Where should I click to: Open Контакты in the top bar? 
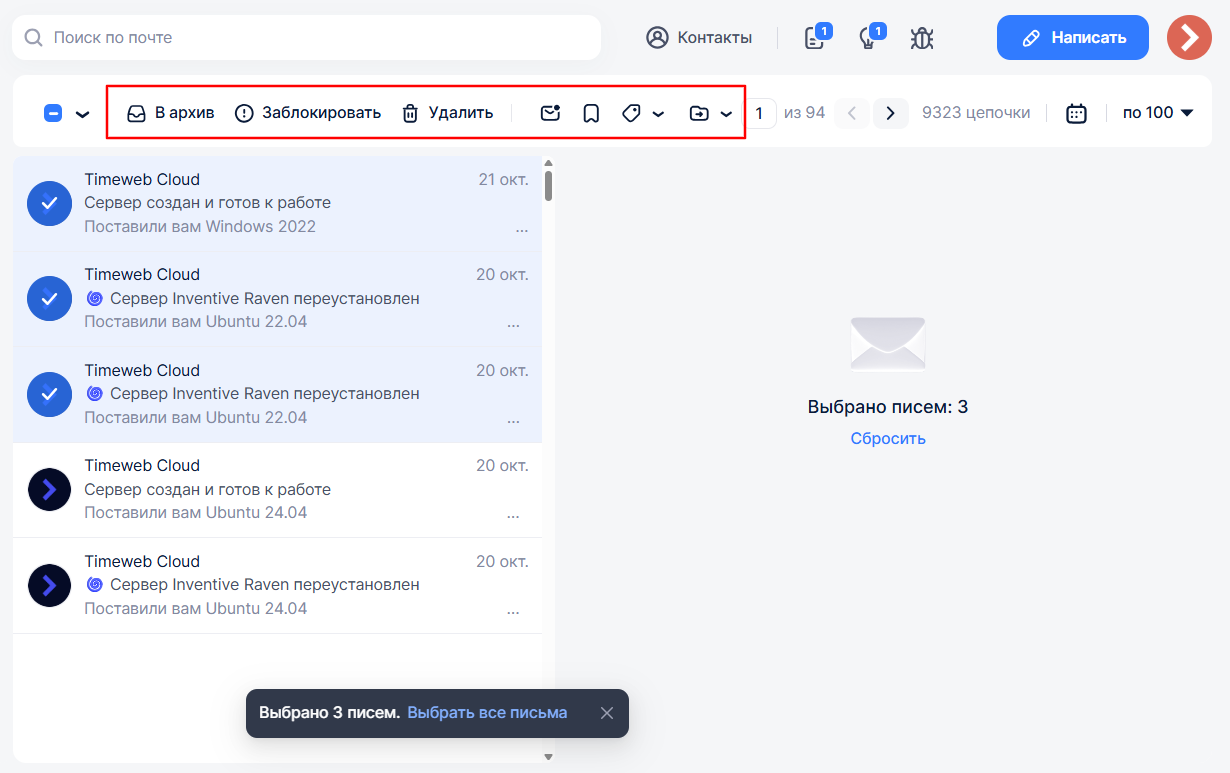coord(699,38)
